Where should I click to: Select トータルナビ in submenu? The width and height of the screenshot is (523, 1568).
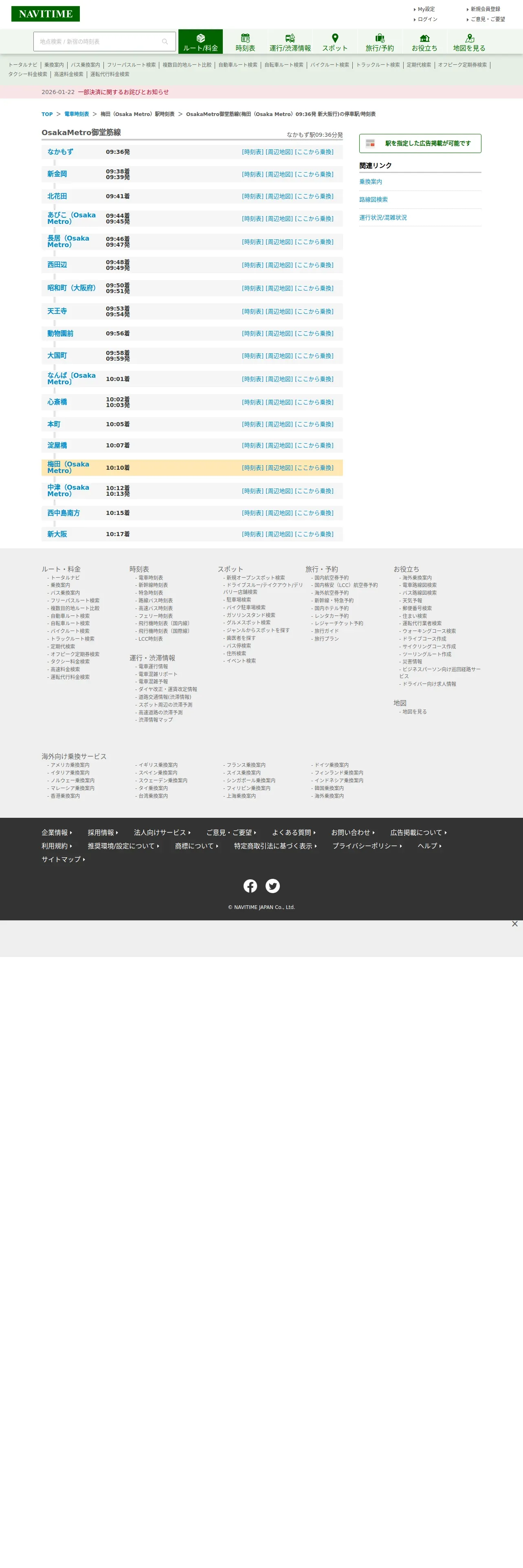pos(22,65)
